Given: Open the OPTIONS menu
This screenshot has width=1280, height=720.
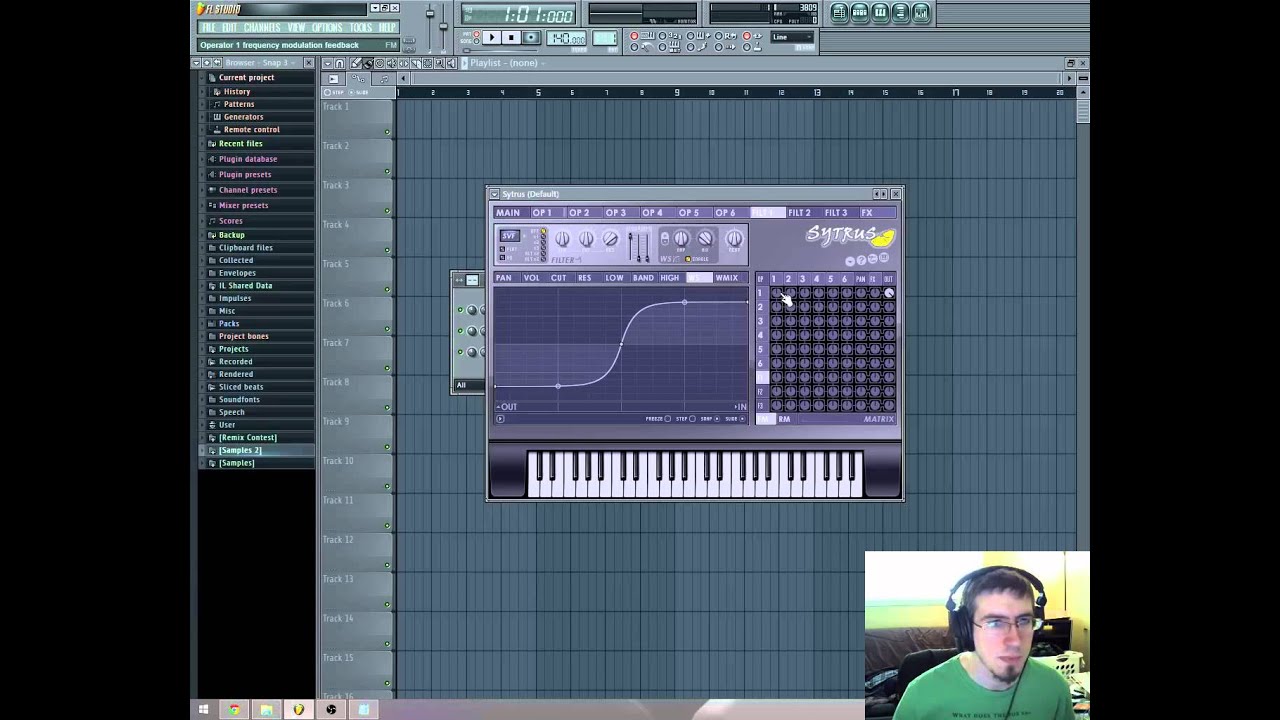Looking at the screenshot, I should coord(327,27).
